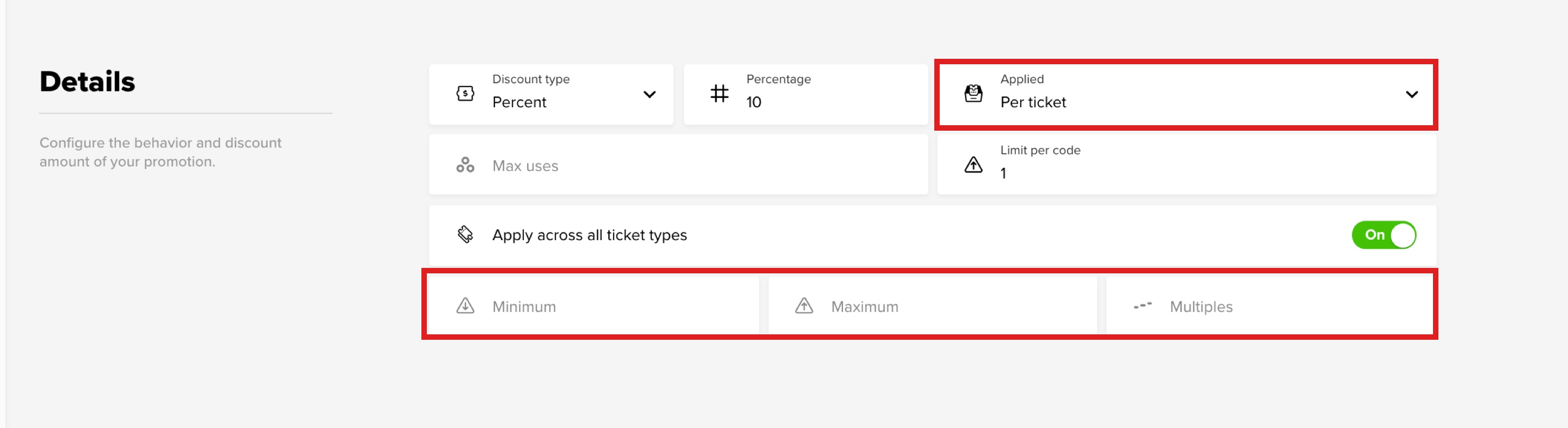
Task: Click the 'Apply across all ticket types' label
Action: 589,235
